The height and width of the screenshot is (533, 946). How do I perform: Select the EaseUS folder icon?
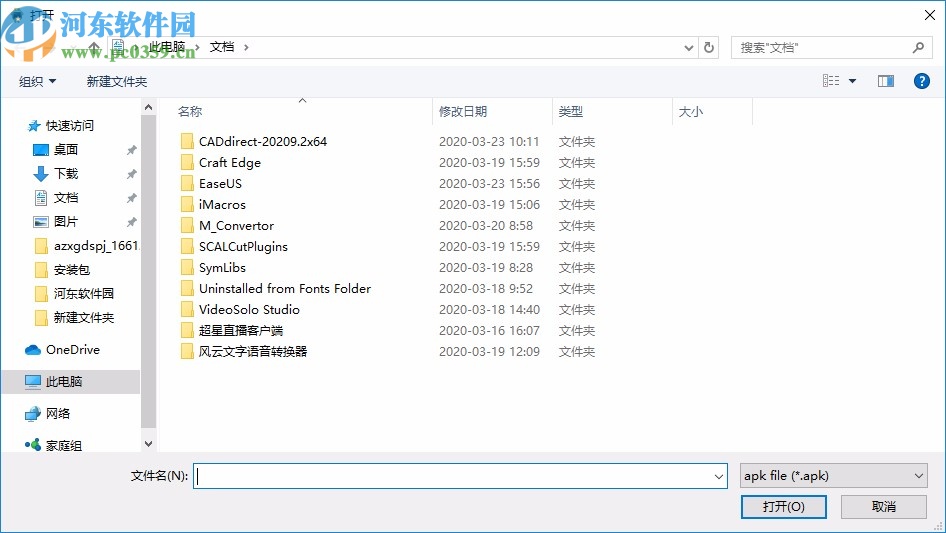pyautogui.click(x=187, y=184)
